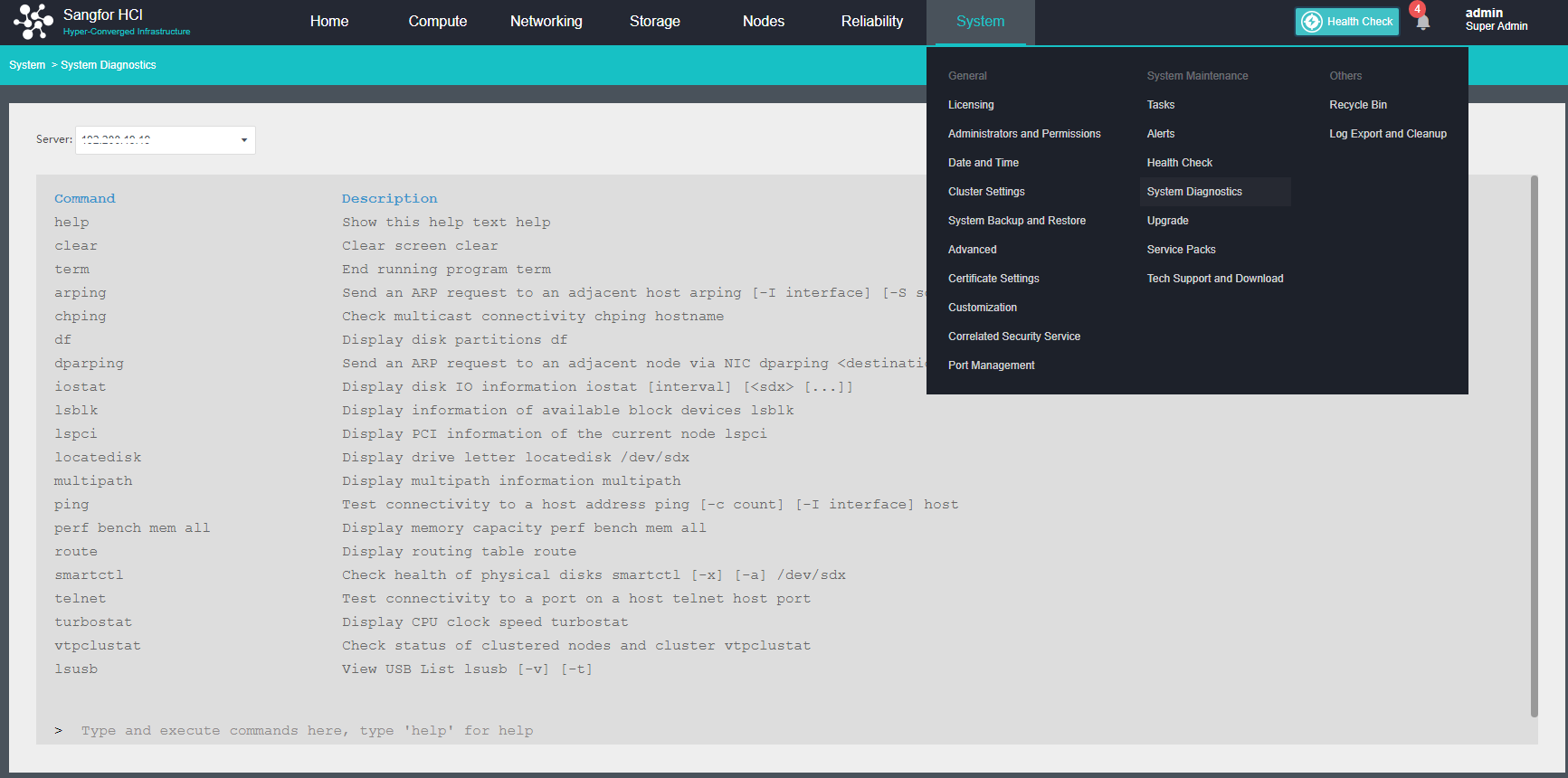Open the Compute menu
This screenshot has height=778, width=1568.
(437, 22)
